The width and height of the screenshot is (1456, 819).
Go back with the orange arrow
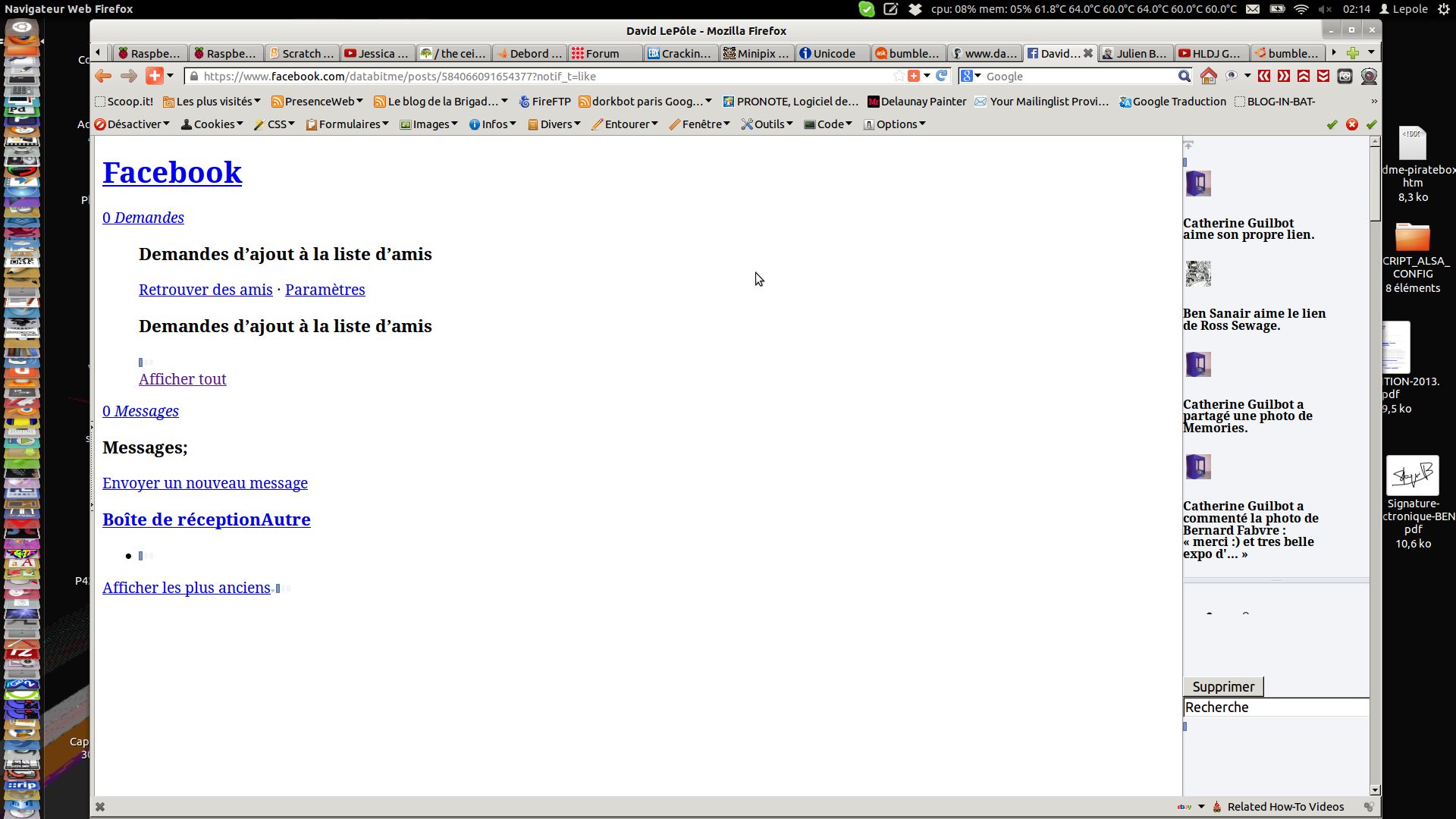[x=103, y=76]
